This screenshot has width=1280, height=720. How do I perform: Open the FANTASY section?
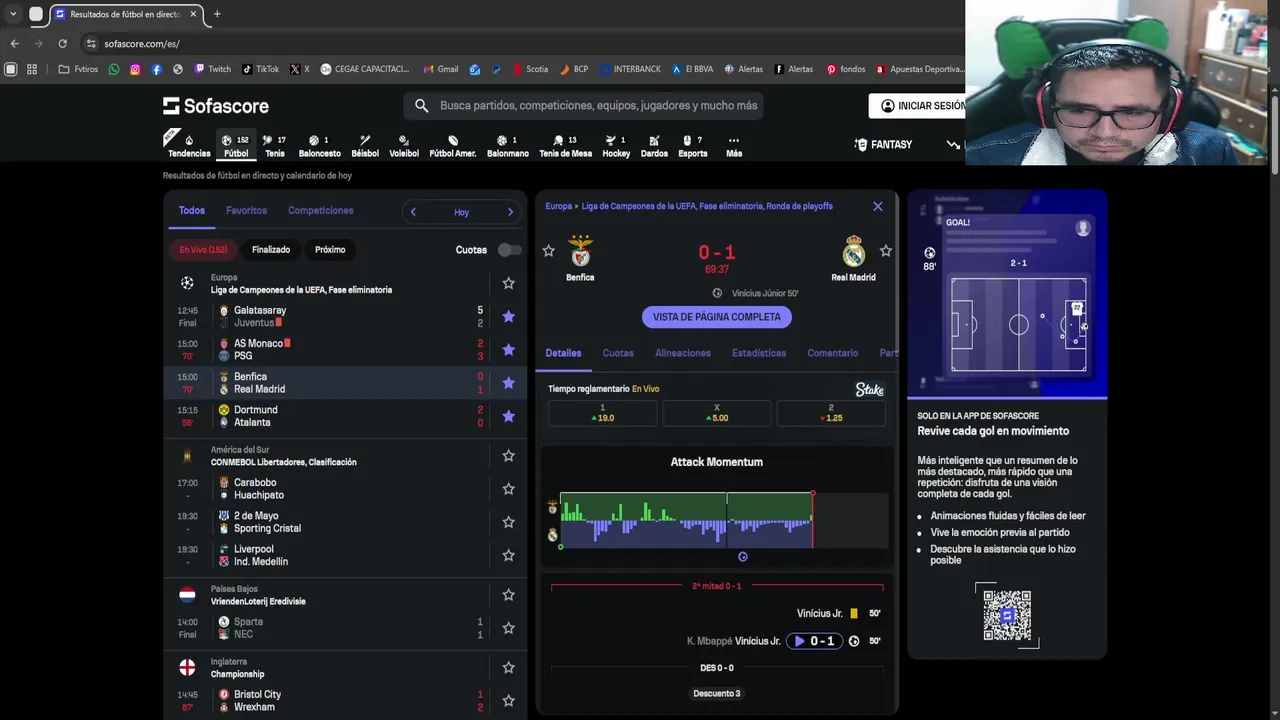[x=883, y=145]
